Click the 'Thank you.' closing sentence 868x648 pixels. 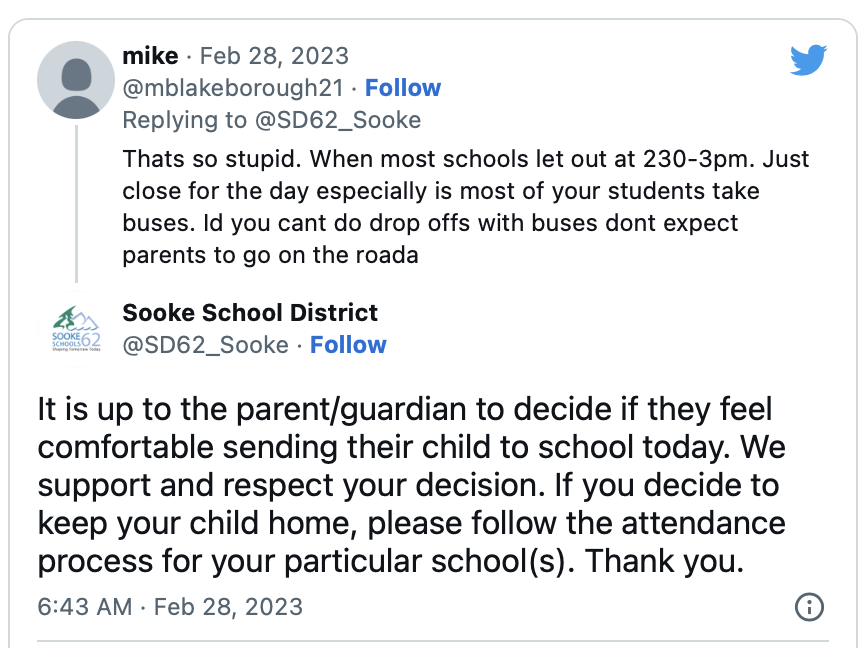pos(664,561)
